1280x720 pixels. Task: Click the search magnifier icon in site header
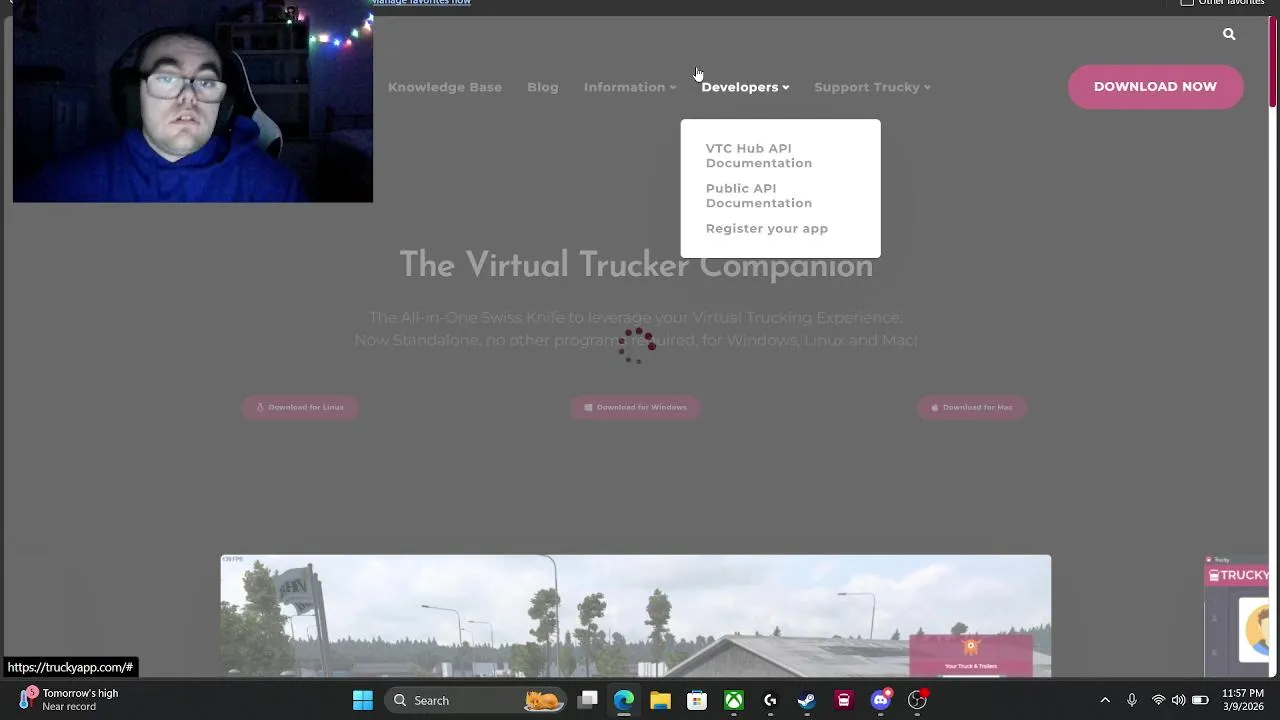(x=1229, y=34)
